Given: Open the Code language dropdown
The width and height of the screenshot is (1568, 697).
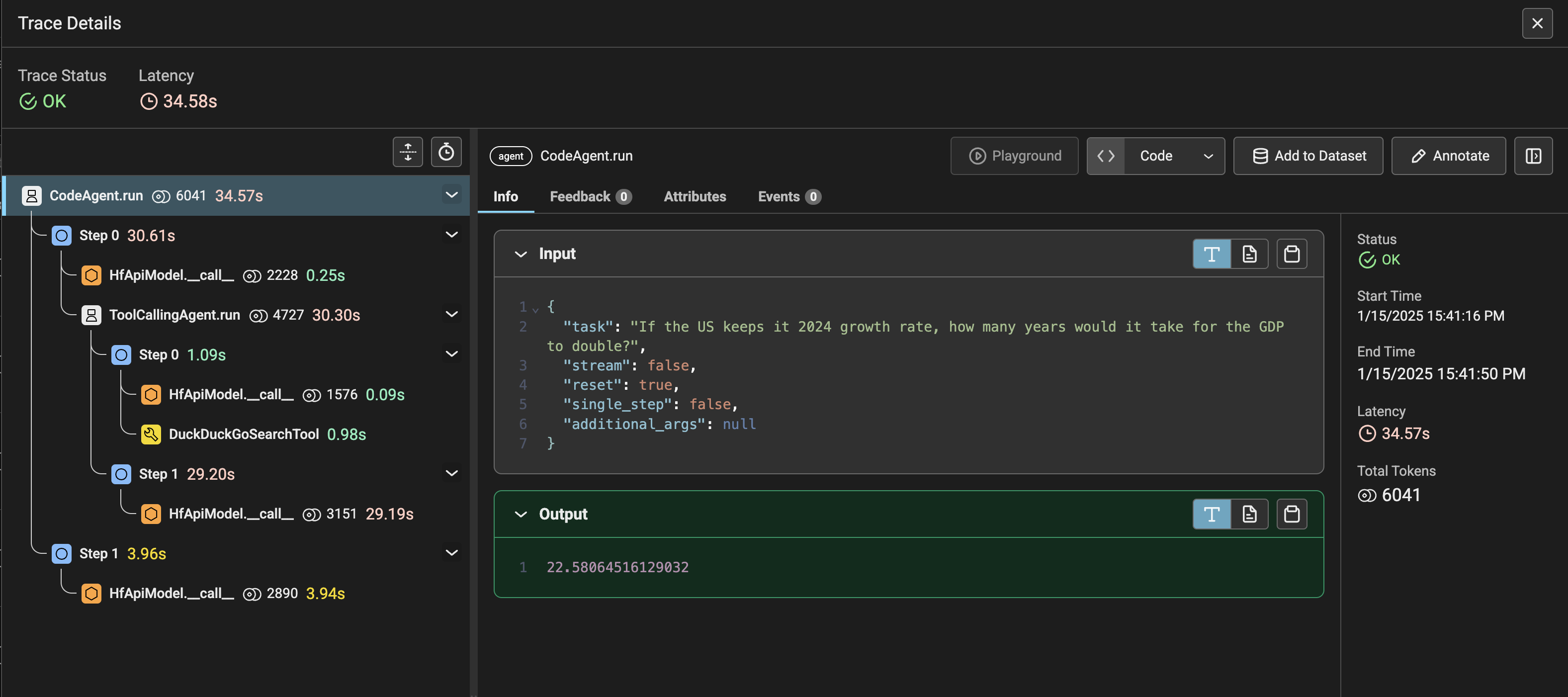Looking at the screenshot, I should pos(1174,157).
